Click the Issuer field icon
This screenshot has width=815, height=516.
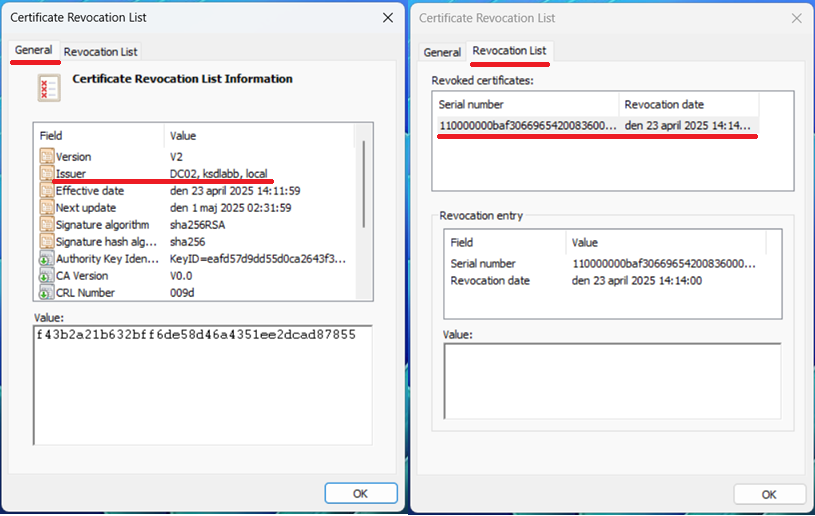[x=47, y=173]
